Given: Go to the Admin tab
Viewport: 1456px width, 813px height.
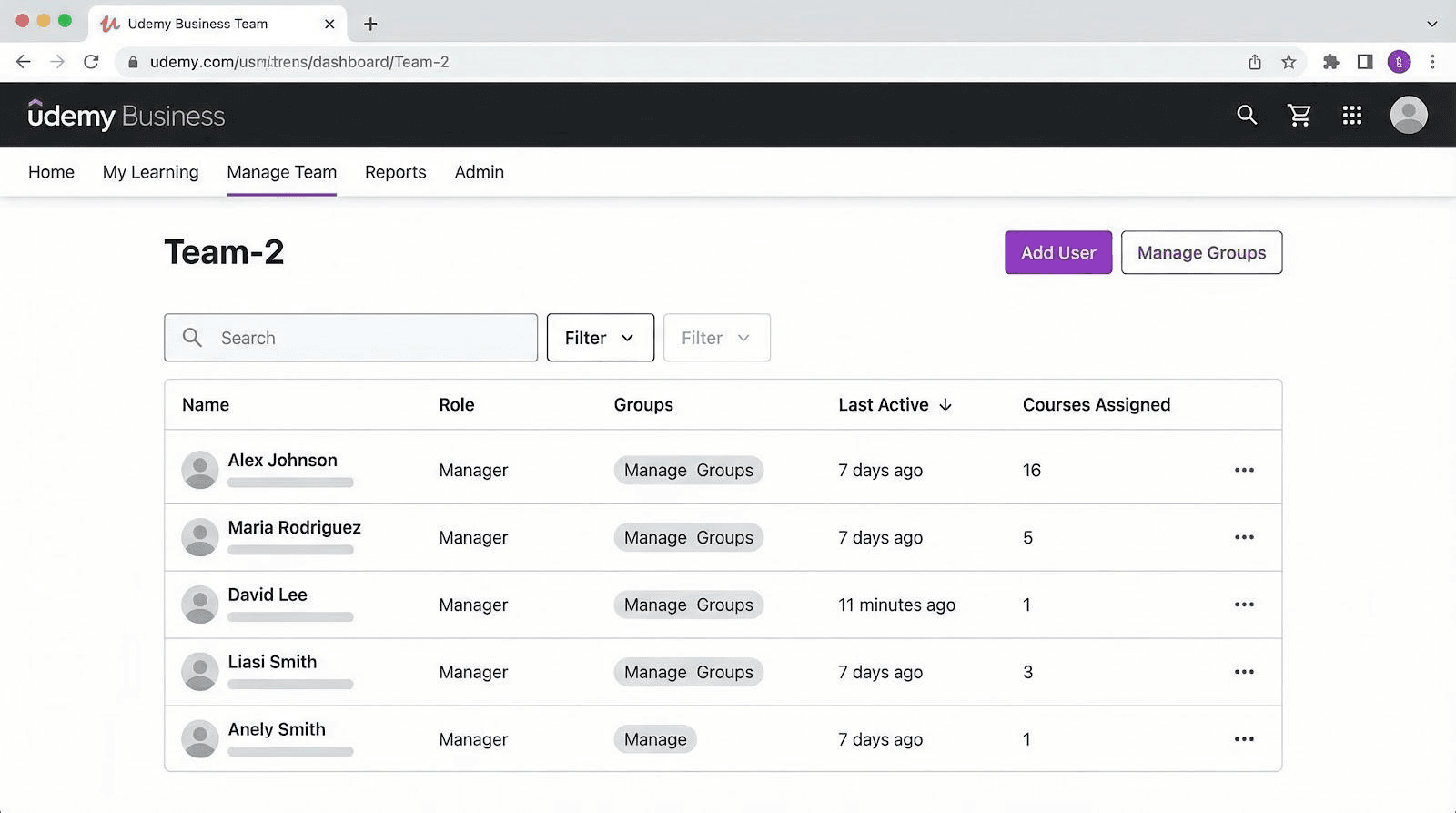Looking at the screenshot, I should (x=479, y=172).
